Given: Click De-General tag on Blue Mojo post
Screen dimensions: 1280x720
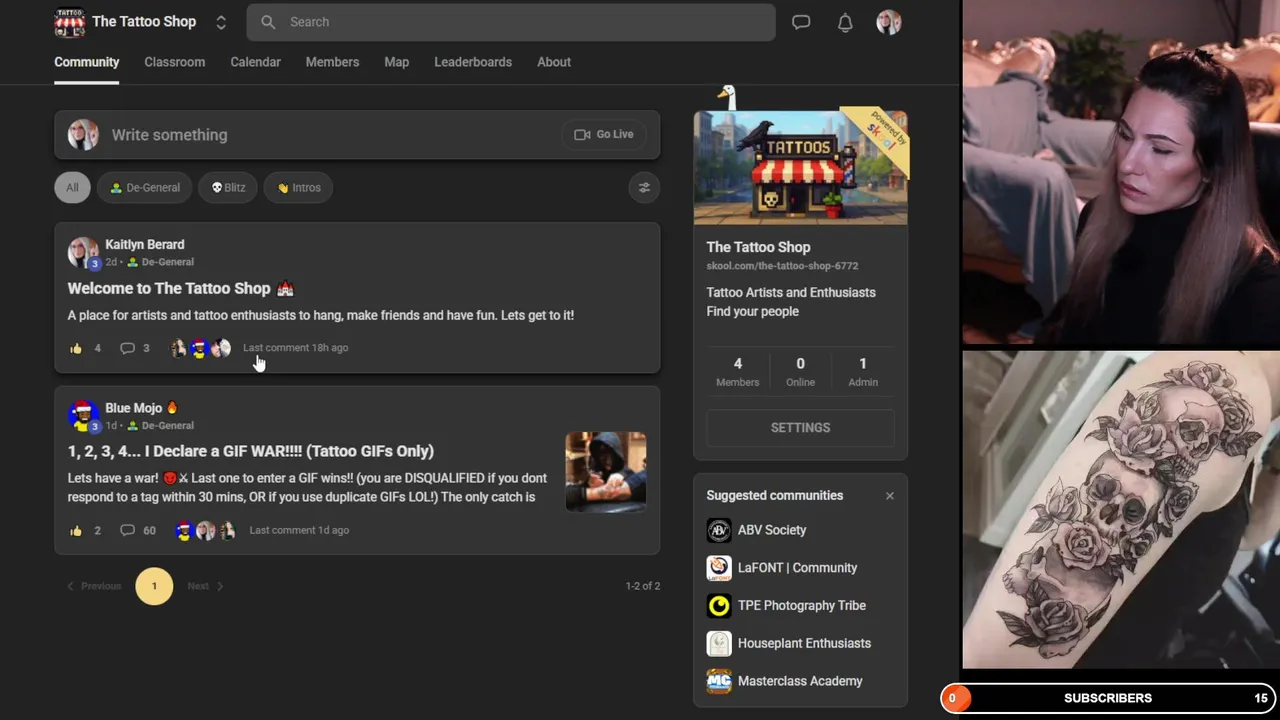Looking at the screenshot, I should click(x=160, y=426).
